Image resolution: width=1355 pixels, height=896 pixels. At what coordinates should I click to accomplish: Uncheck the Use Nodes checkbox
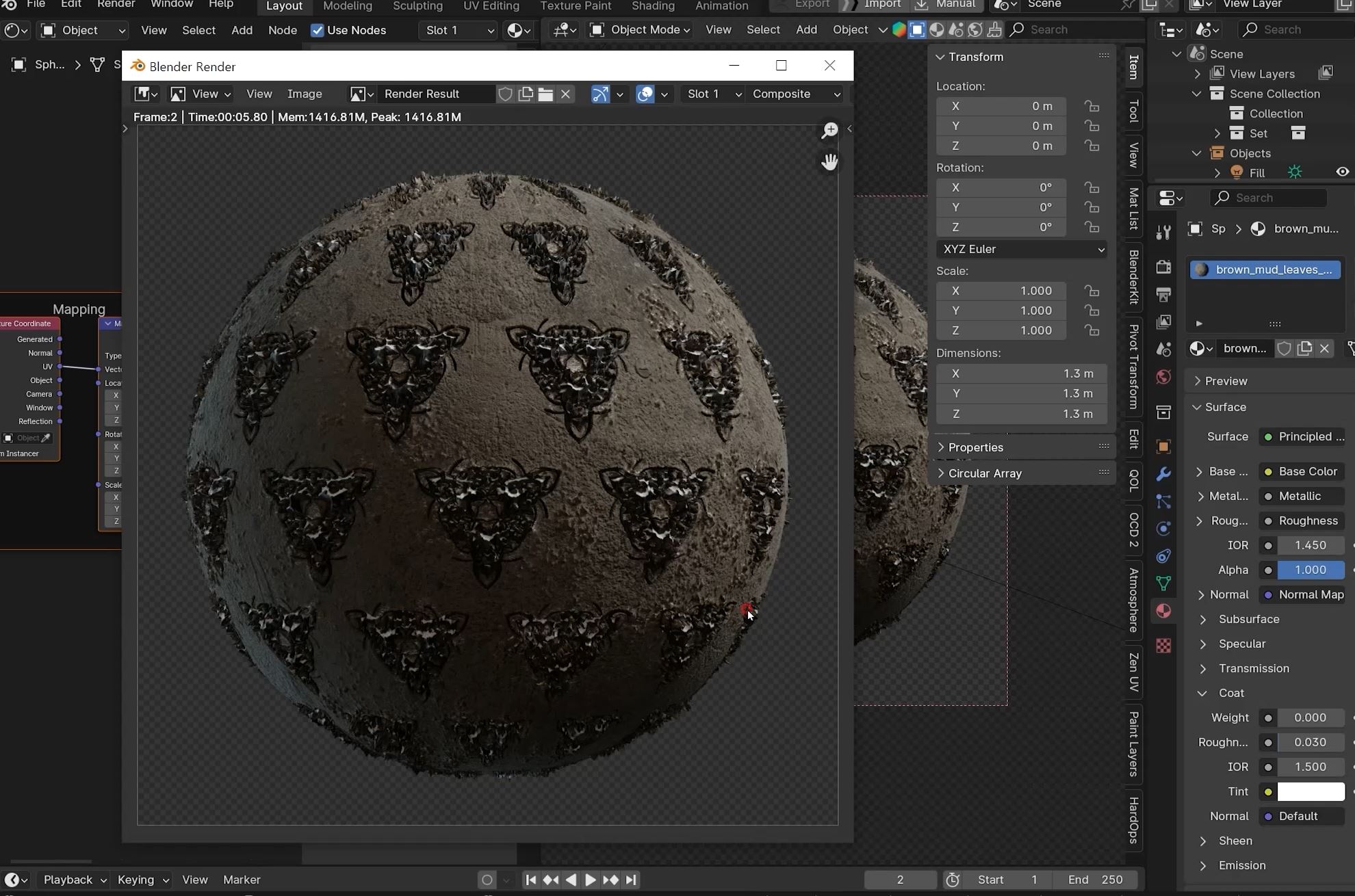pos(318,30)
